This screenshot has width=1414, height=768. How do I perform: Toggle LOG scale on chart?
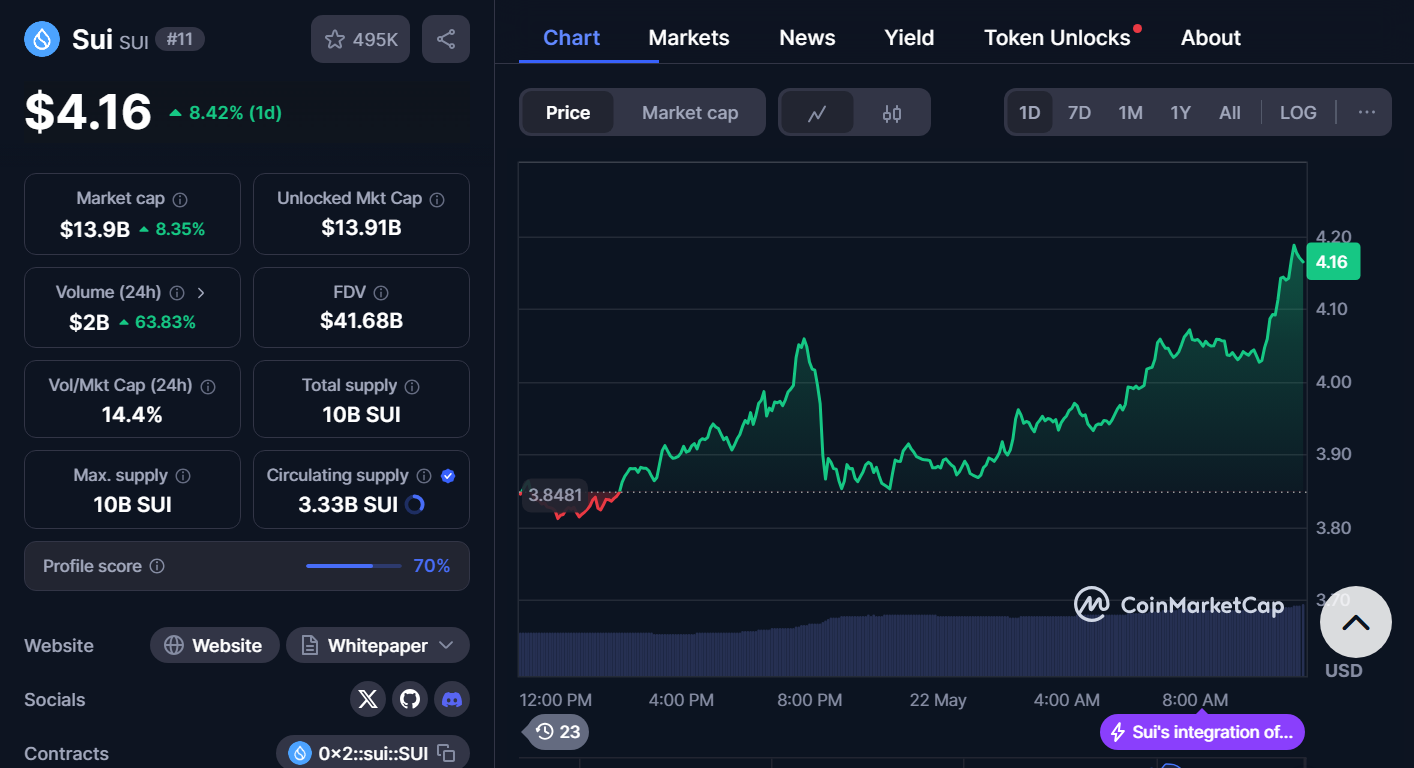(1298, 113)
